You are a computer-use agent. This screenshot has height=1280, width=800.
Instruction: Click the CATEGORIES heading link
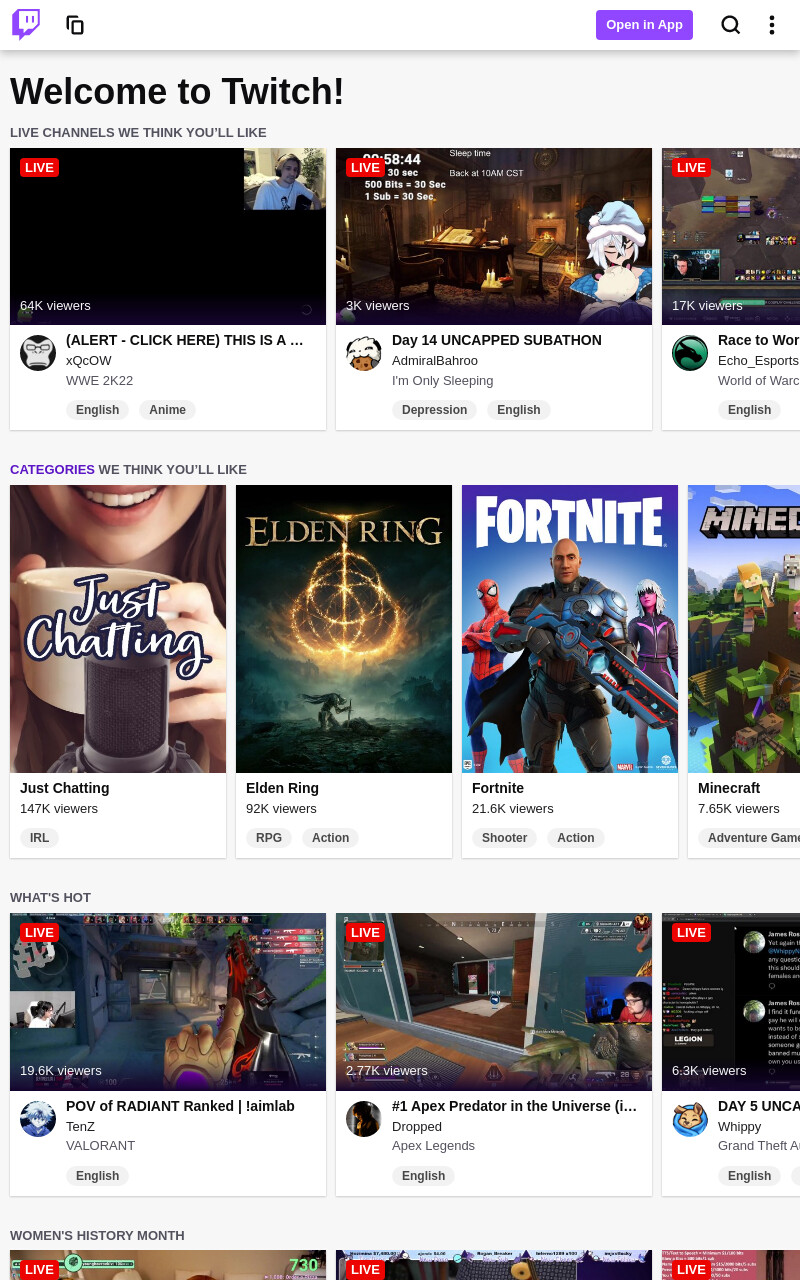[x=52, y=469]
